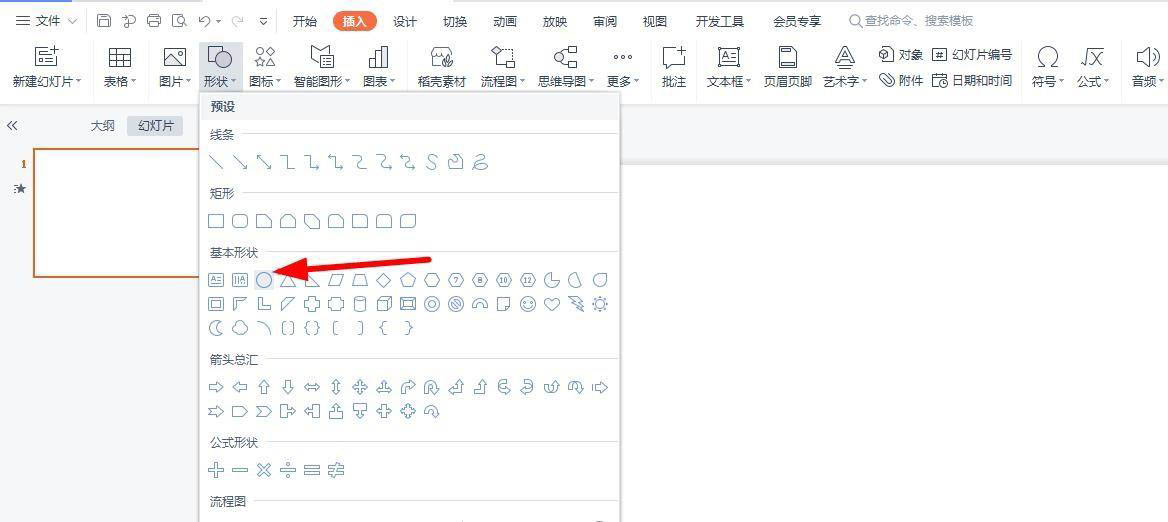Select the cylinder (can) shape

[x=360, y=304]
